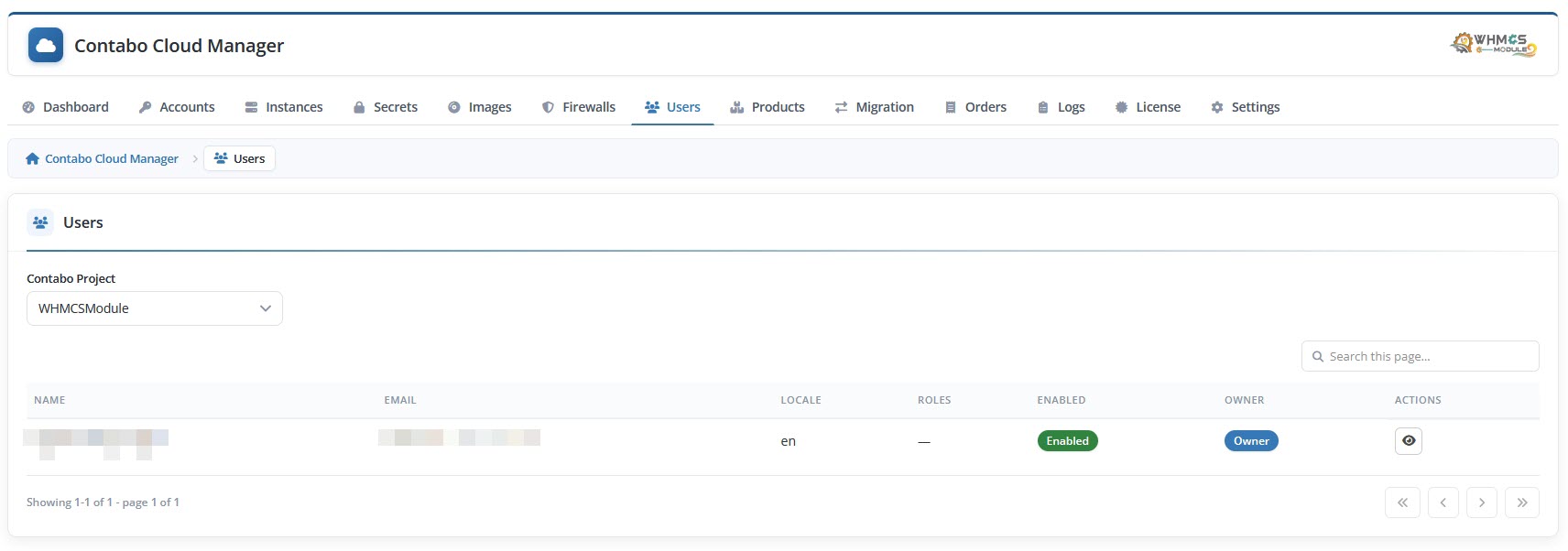The width and height of the screenshot is (1568, 551).
Task: Click the ROLES column header
Action: pos(934,400)
